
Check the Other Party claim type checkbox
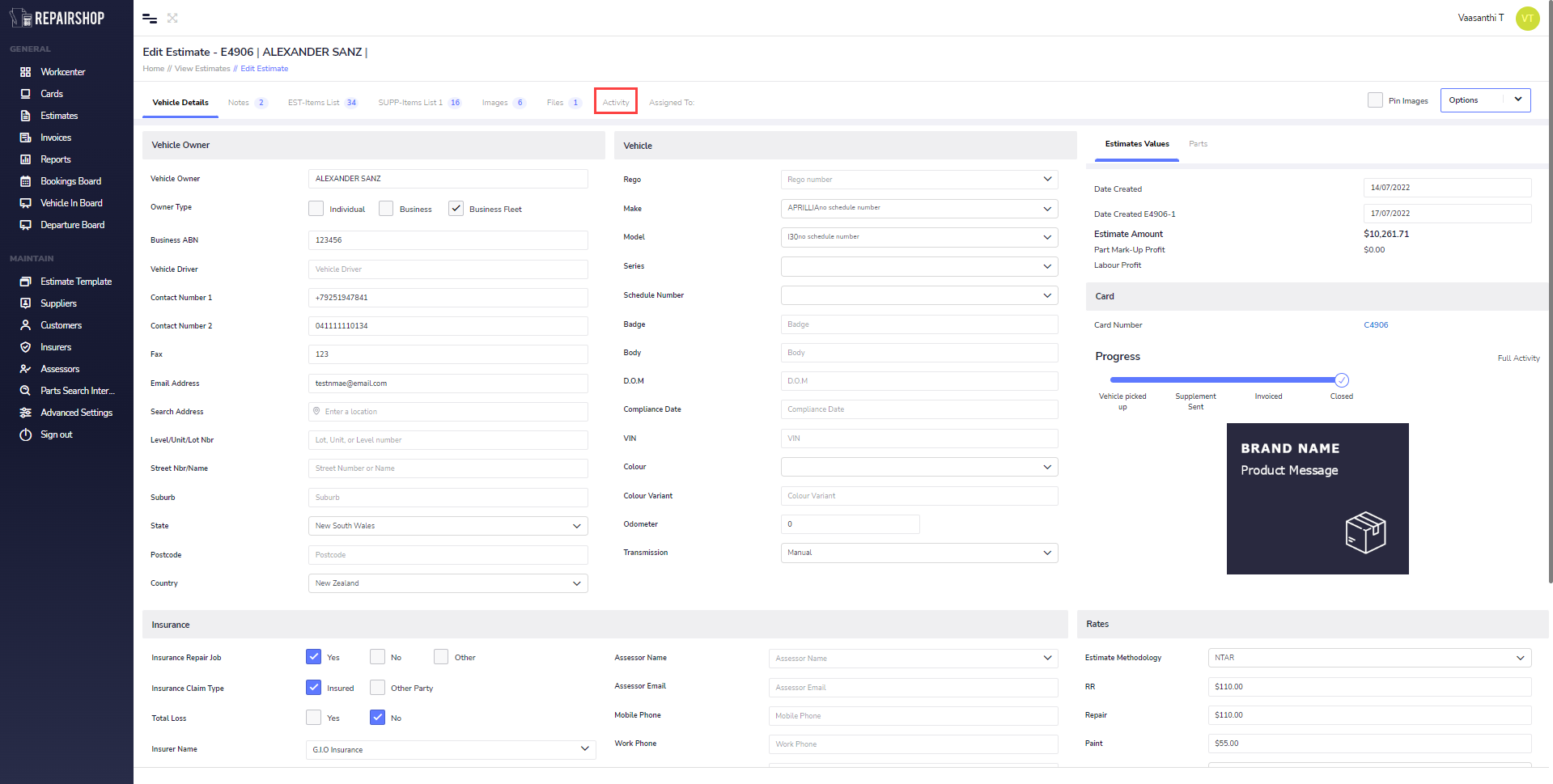click(x=377, y=688)
